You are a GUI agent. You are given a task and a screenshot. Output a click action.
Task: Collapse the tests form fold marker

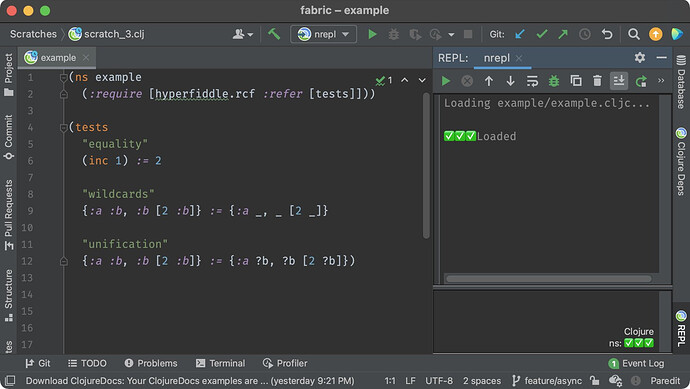click(x=63, y=128)
